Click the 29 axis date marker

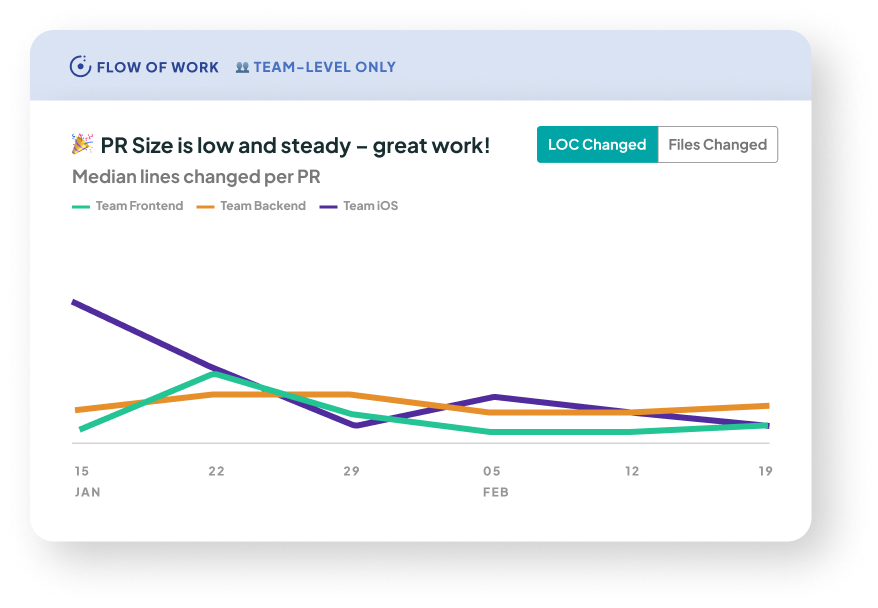click(x=351, y=471)
